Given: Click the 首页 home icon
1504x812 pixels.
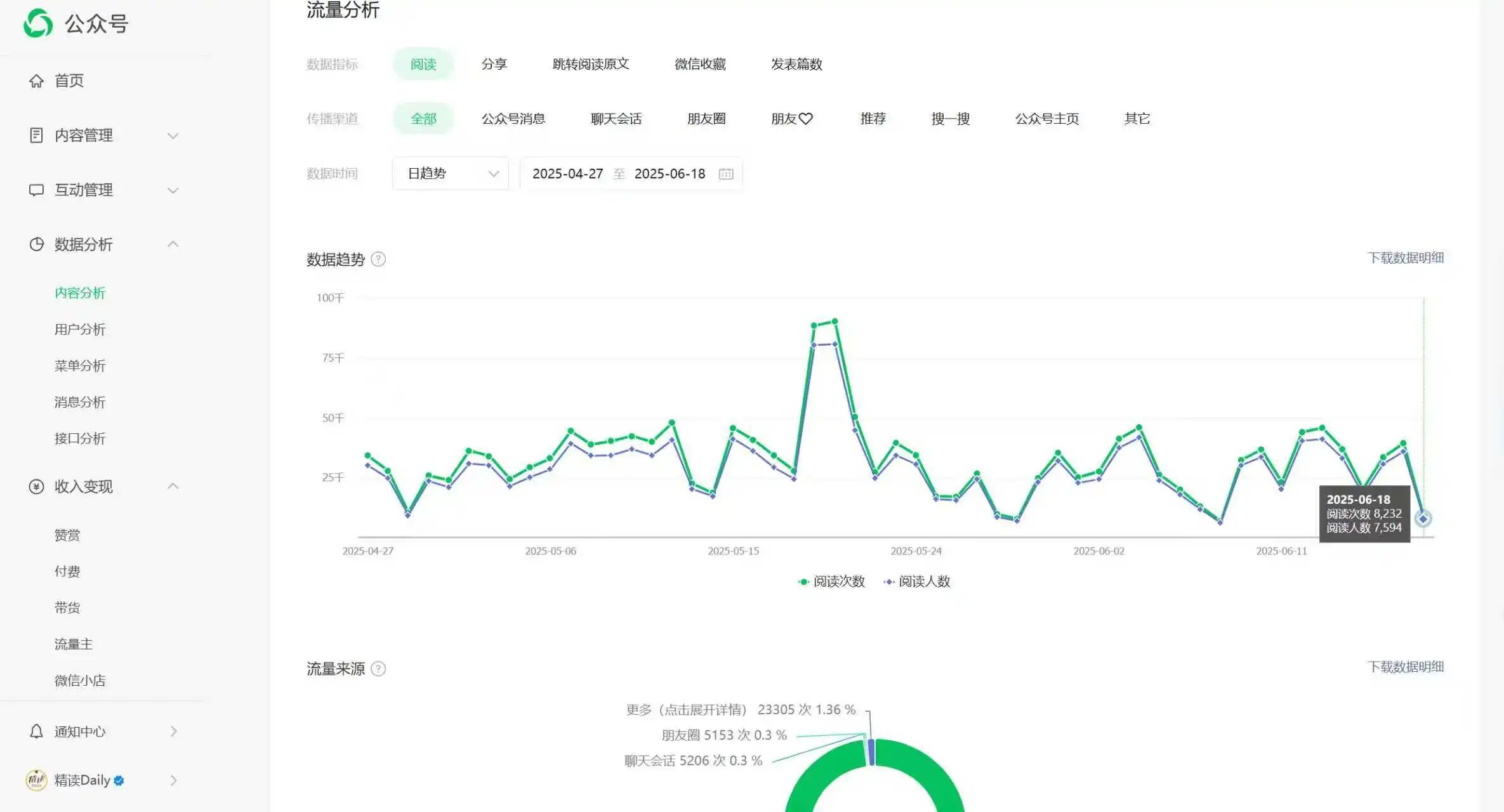Looking at the screenshot, I should [36, 81].
